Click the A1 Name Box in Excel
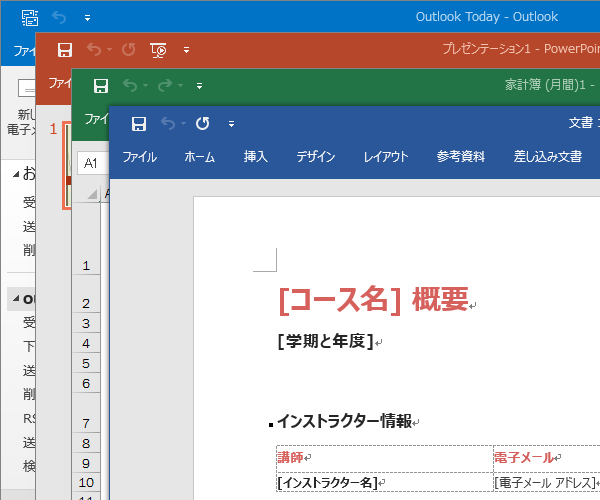Viewport: 600px width, 500px height. 92,163
